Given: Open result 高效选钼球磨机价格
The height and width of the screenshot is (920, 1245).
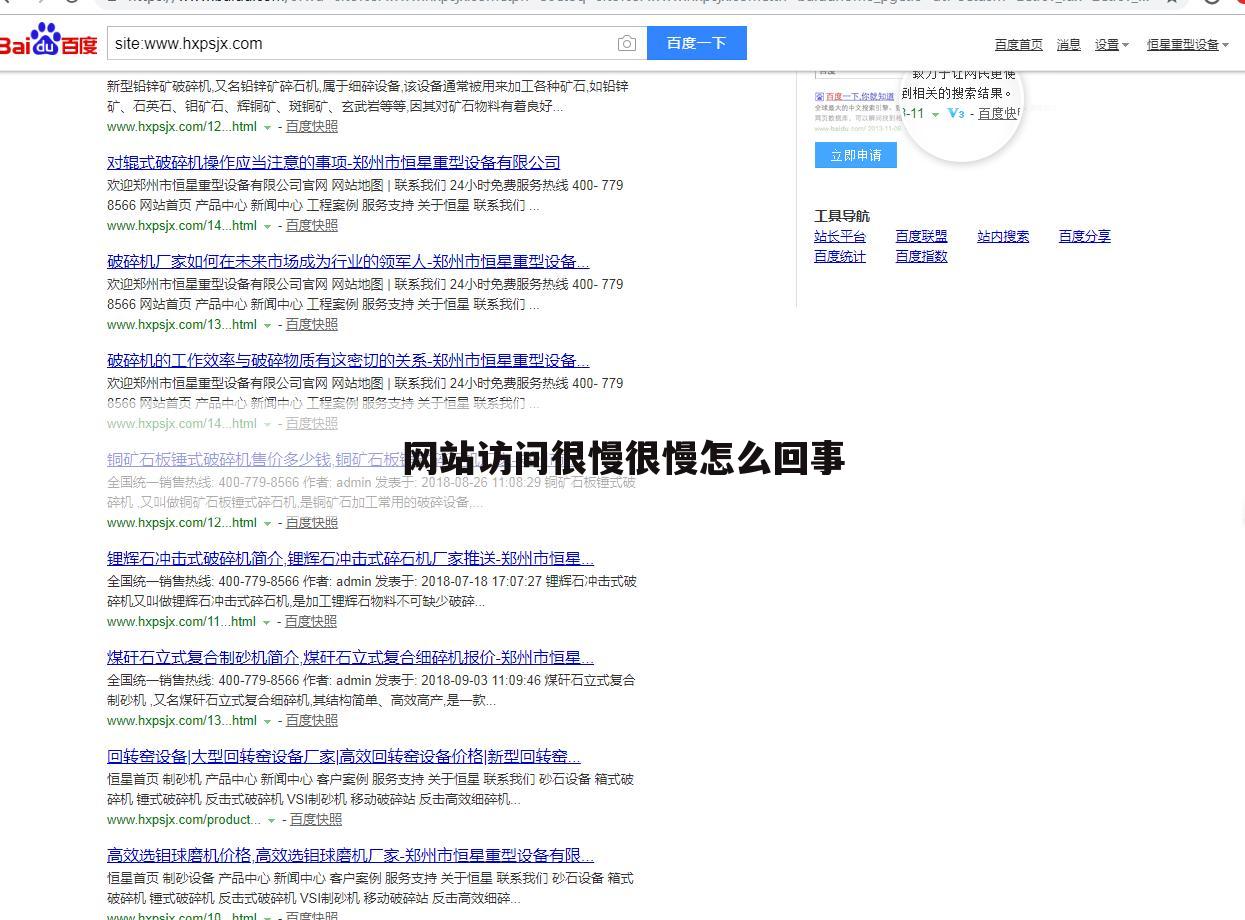Looking at the screenshot, I should click(350, 855).
